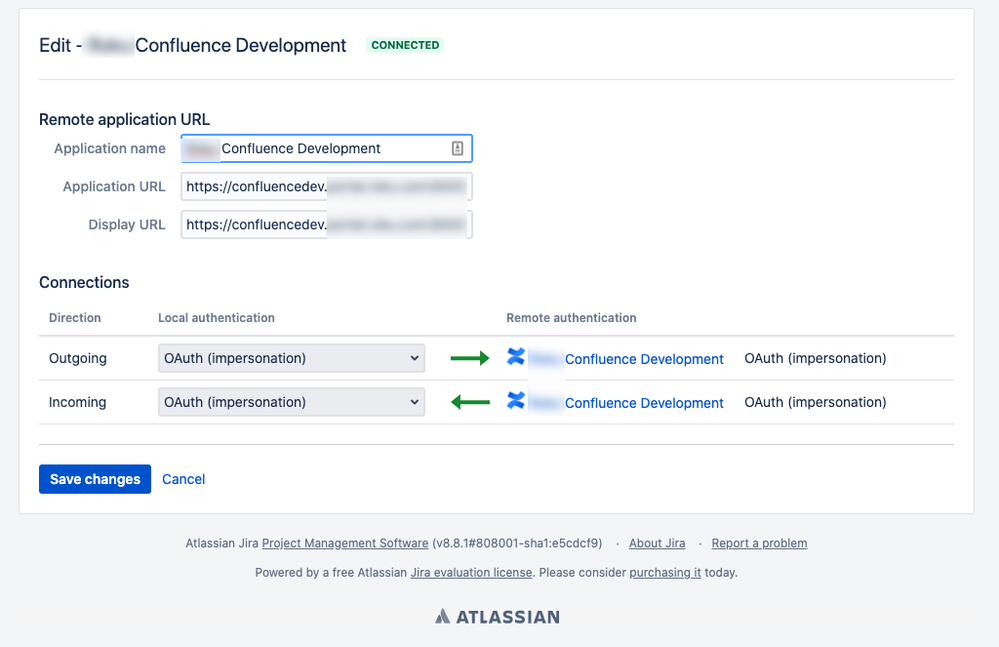
Task: Click the Incoming remote OAuth (impersonation) text
Action: click(x=816, y=402)
